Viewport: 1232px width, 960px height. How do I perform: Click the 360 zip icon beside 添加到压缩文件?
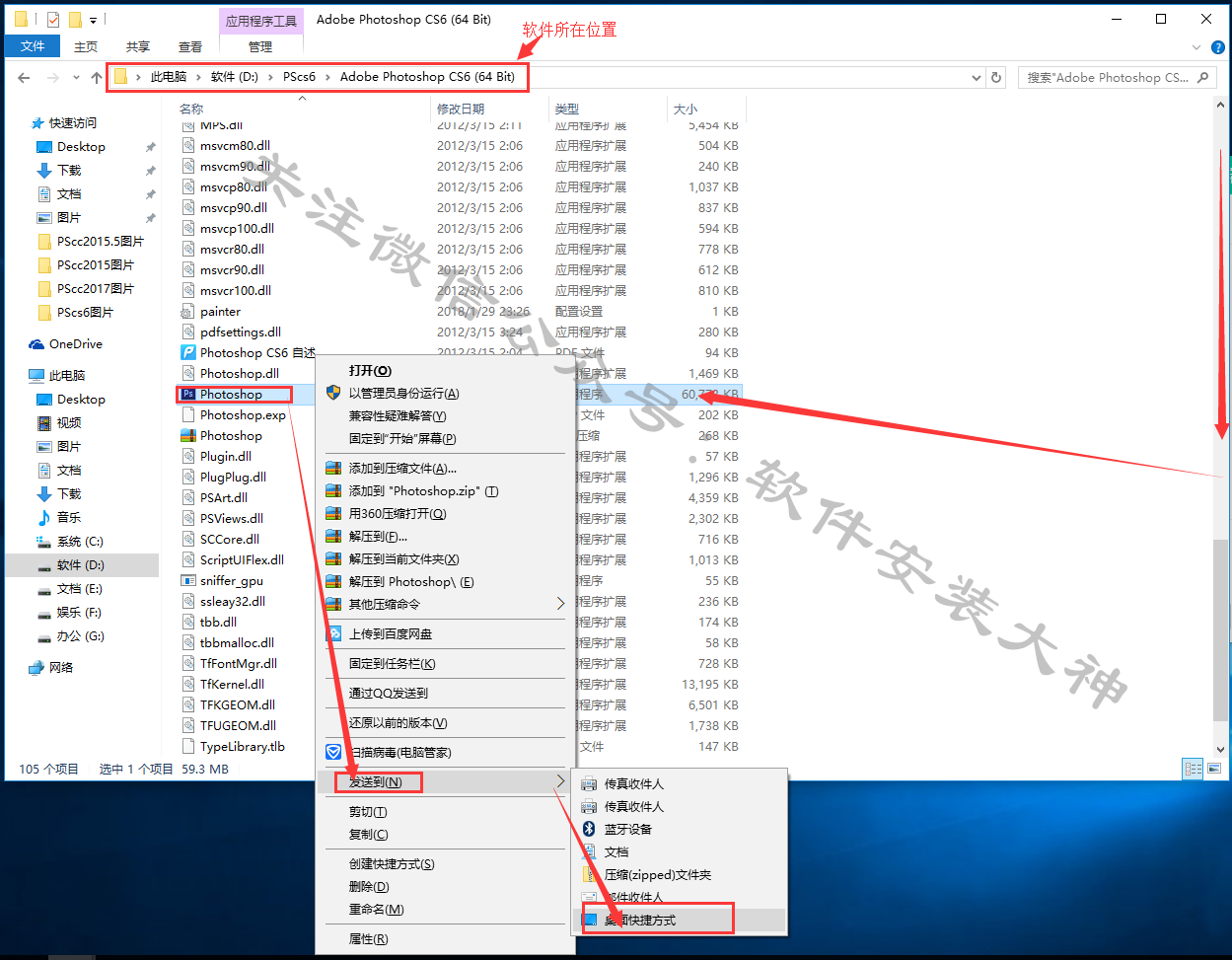[x=333, y=468]
